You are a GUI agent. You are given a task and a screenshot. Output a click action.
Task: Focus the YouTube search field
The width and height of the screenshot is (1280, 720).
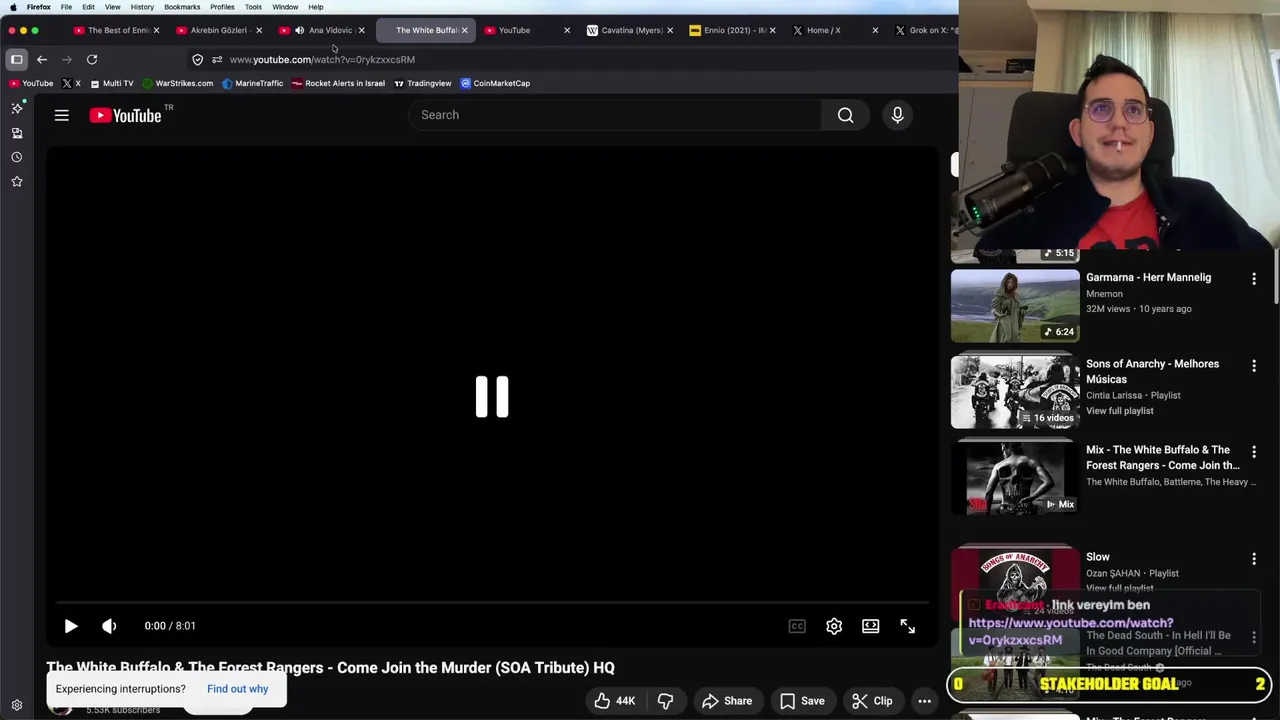tap(615, 115)
